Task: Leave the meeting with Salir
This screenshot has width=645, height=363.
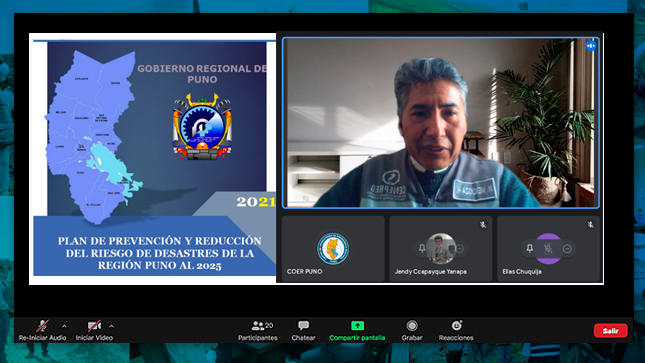Action: tap(610, 330)
